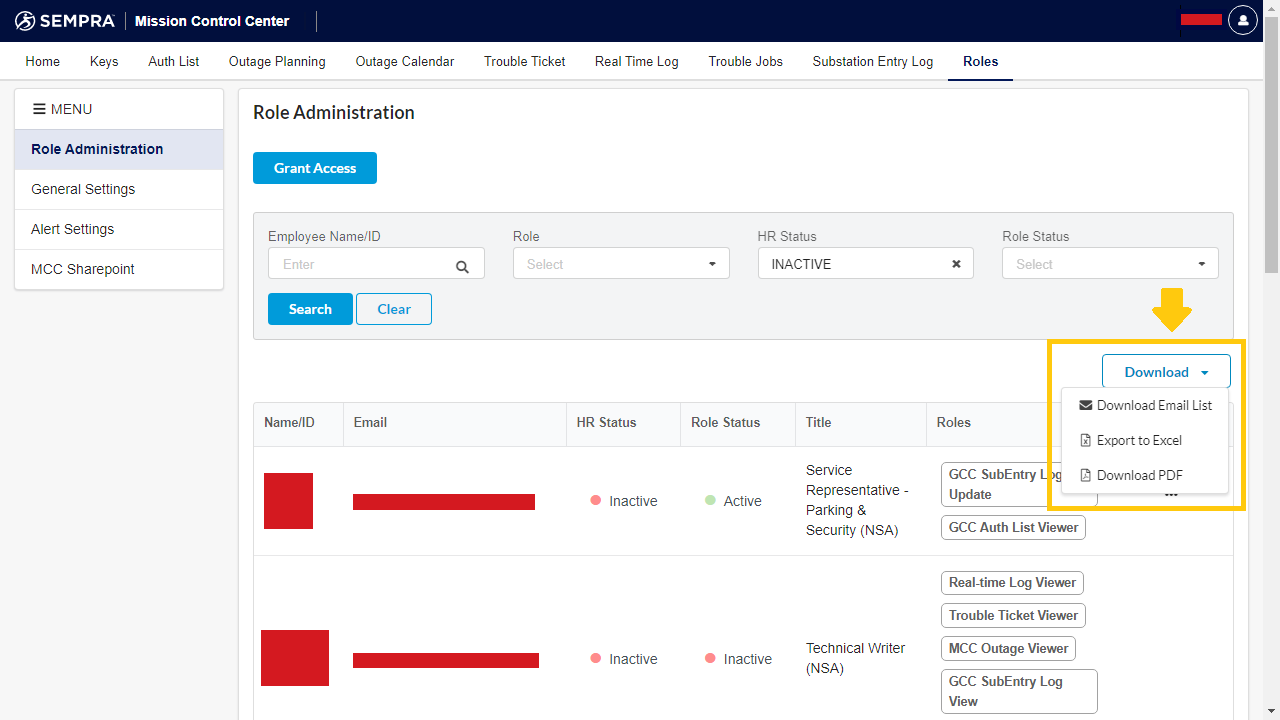This screenshot has width=1280, height=720.
Task: Open the row actions ellipsis for first employee
Action: (1171, 495)
